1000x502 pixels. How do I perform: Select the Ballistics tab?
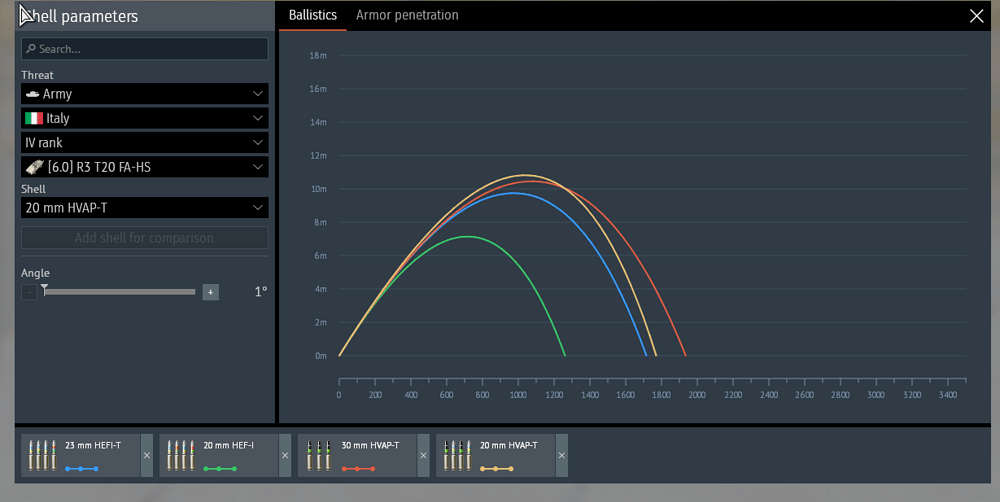point(312,15)
